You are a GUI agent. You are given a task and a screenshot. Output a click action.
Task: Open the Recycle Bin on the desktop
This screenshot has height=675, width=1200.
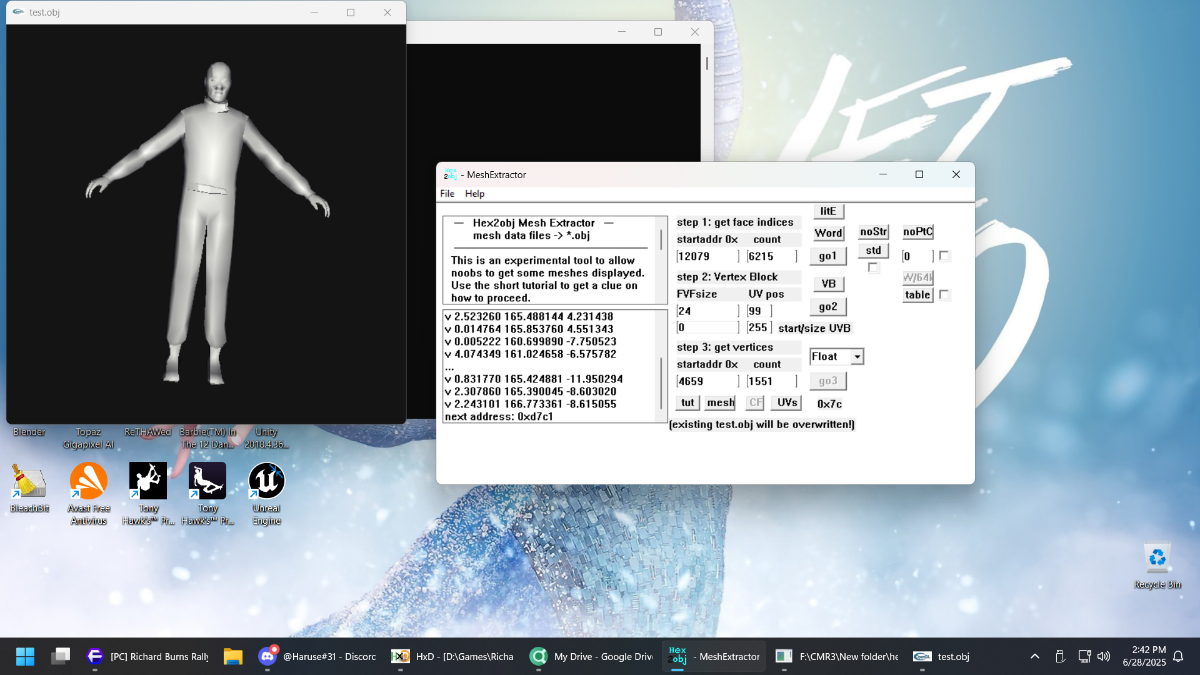point(1157,566)
